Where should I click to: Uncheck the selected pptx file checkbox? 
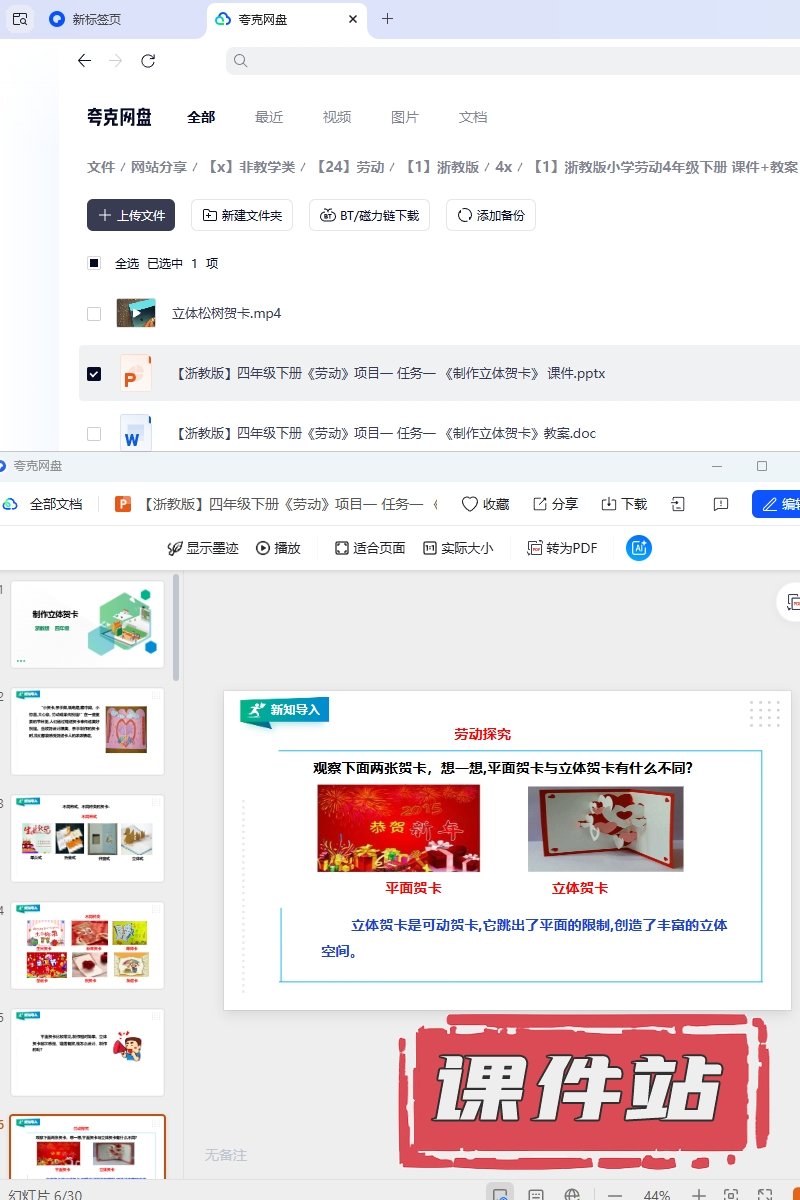coord(94,374)
